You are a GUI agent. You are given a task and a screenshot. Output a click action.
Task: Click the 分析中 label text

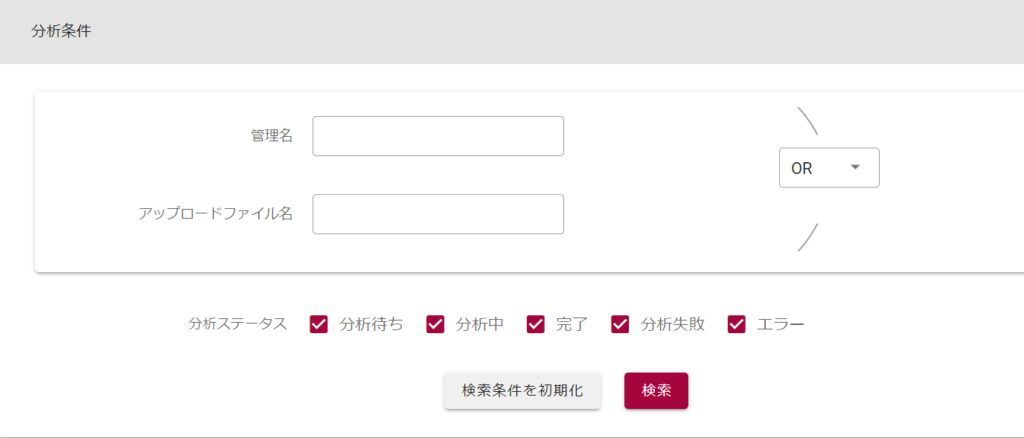[480, 324]
